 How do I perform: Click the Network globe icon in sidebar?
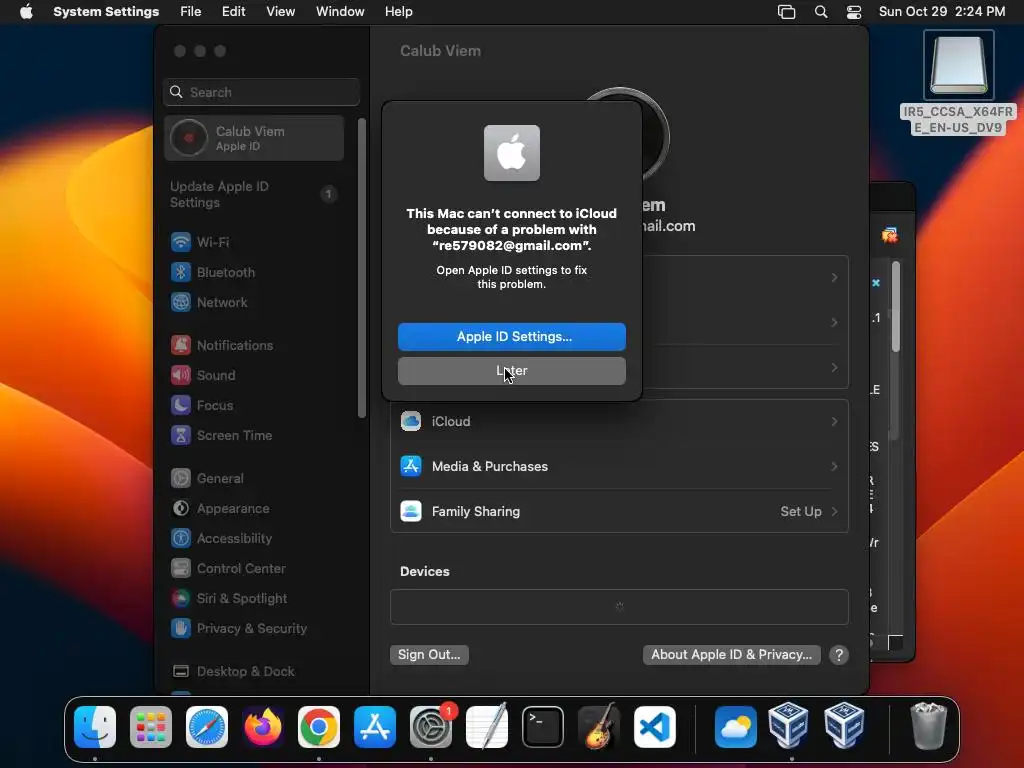pyautogui.click(x=181, y=302)
